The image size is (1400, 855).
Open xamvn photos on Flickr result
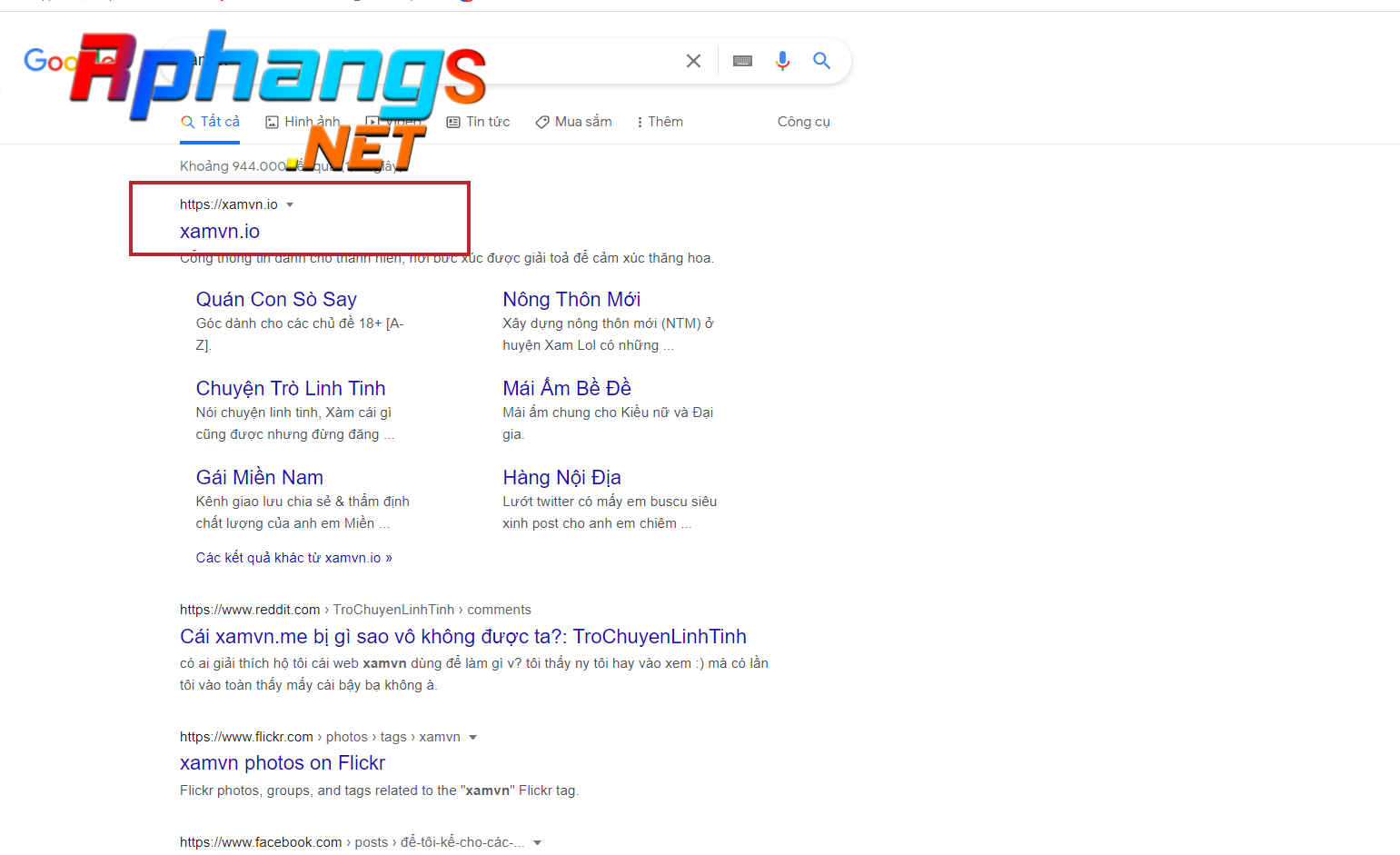[x=283, y=762]
